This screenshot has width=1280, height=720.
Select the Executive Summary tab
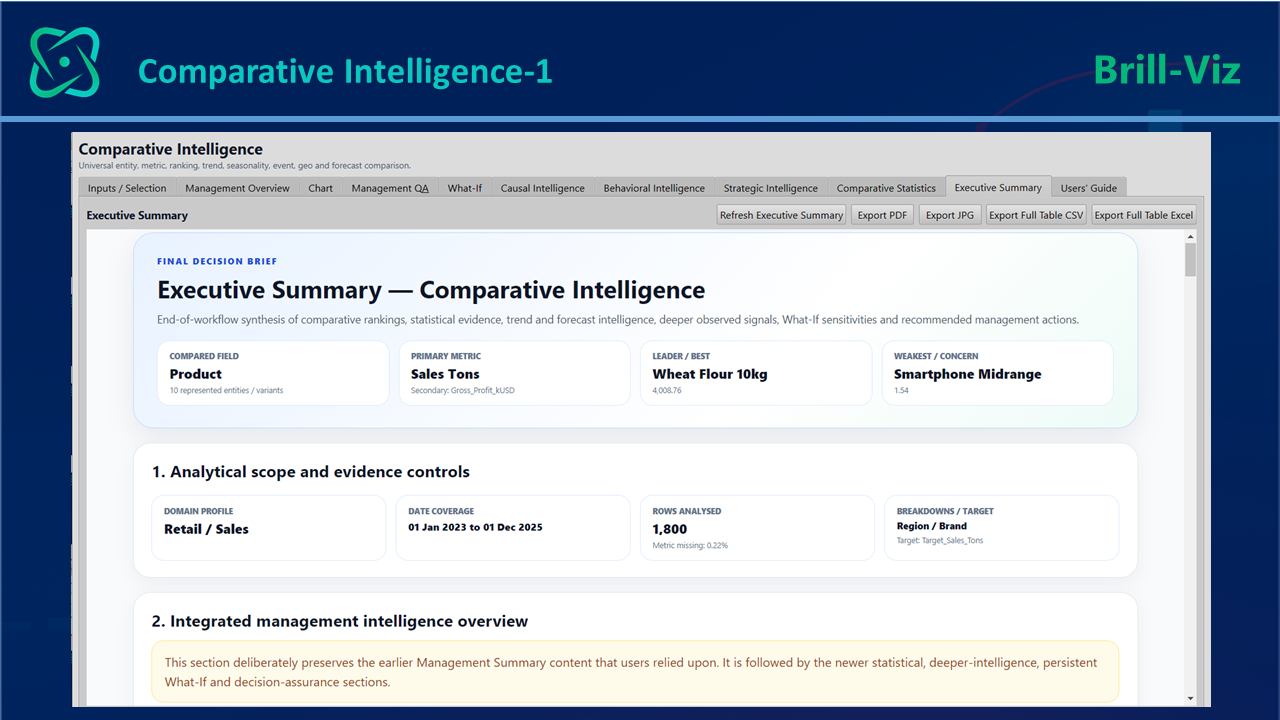pos(998,187)
